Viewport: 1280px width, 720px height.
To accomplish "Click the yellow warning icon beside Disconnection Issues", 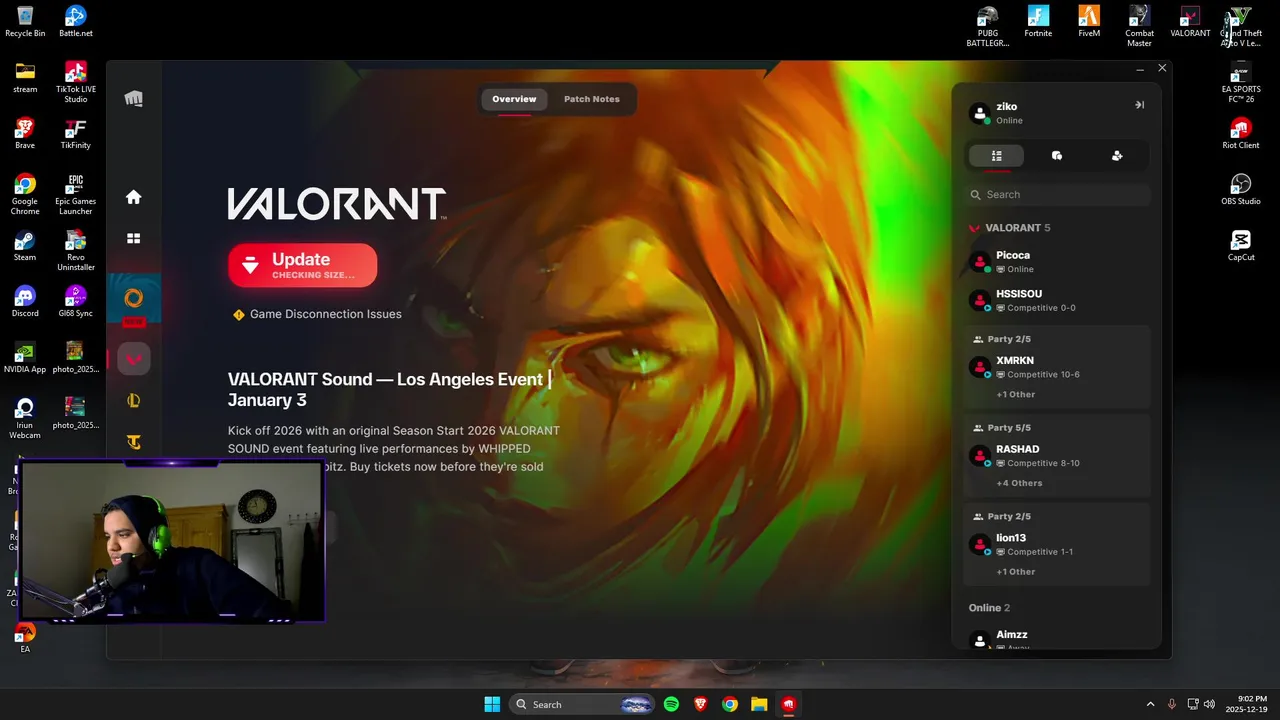I will click(x=238, y=314).
